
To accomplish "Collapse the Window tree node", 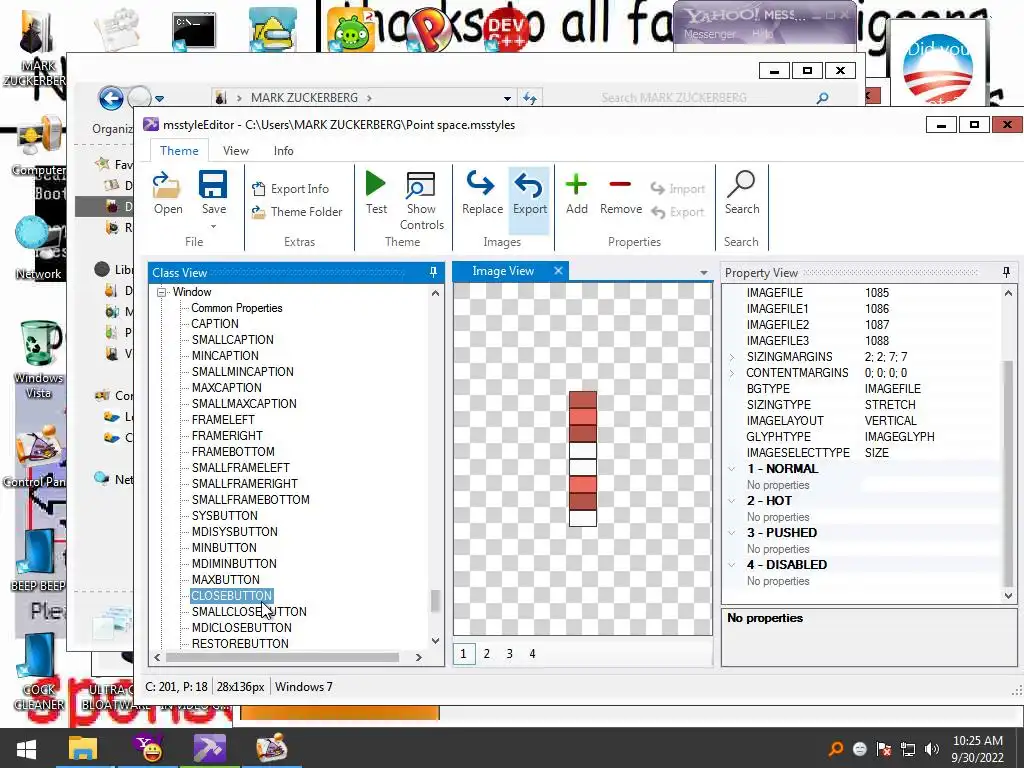I will [x=161, y=292].
